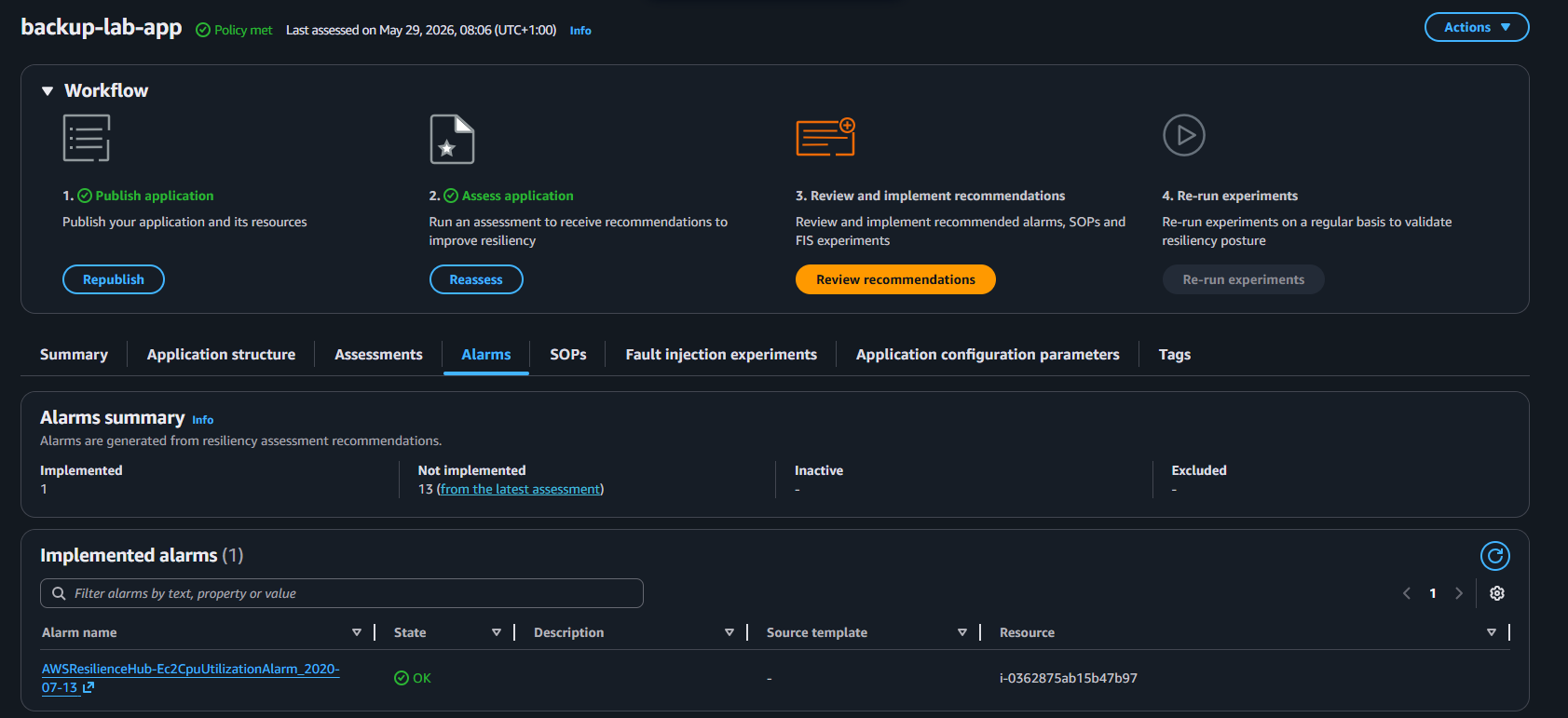This screenshot has width=1568, height=718.
Task: Collapse the Workflow section triangle
Action: [x=48, y=91]
